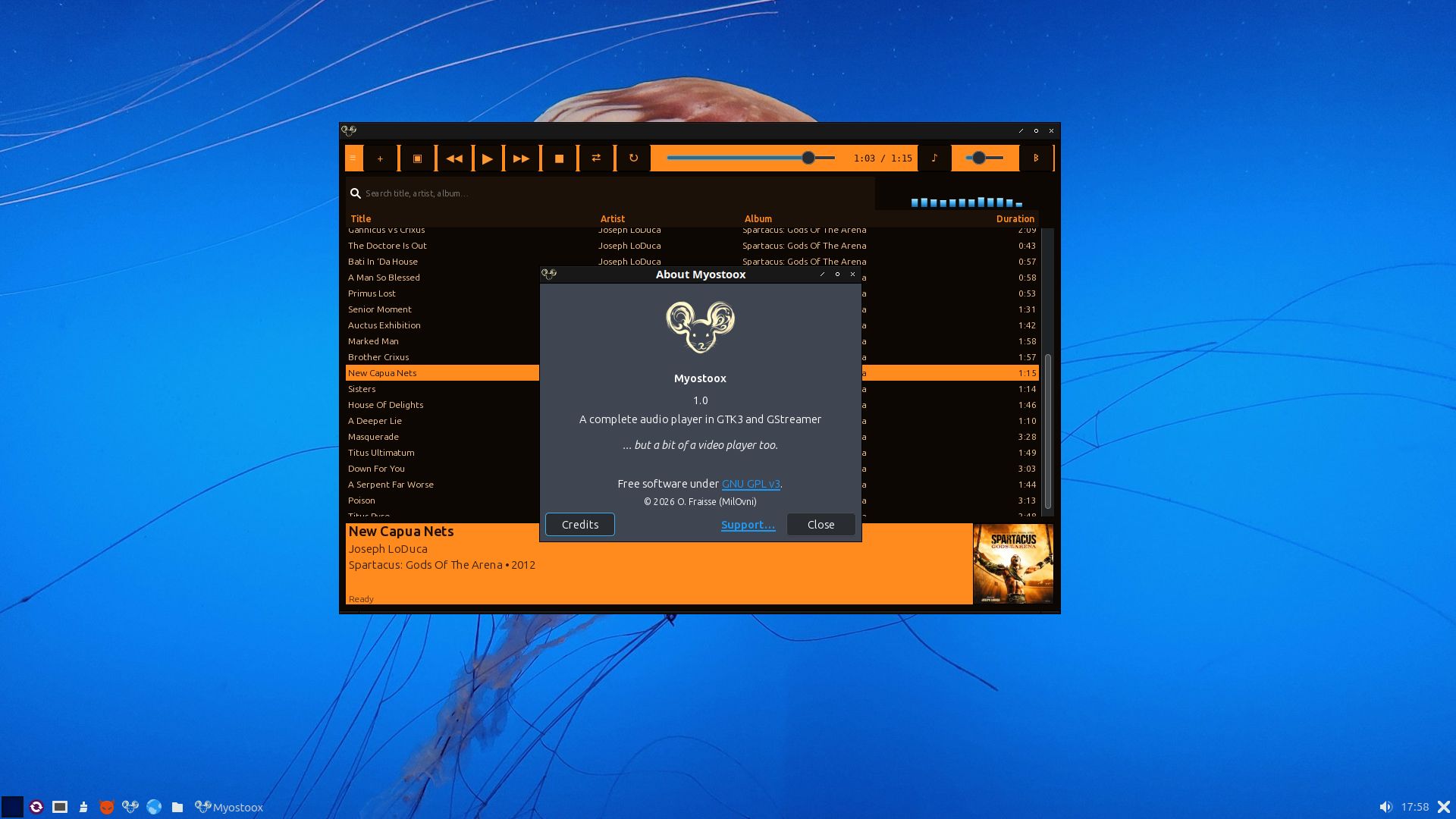The width and height of the screenshot is (1456, 819).
Task: Select the track "Auctus Exhibition"
Action: (x=442, y=325)
